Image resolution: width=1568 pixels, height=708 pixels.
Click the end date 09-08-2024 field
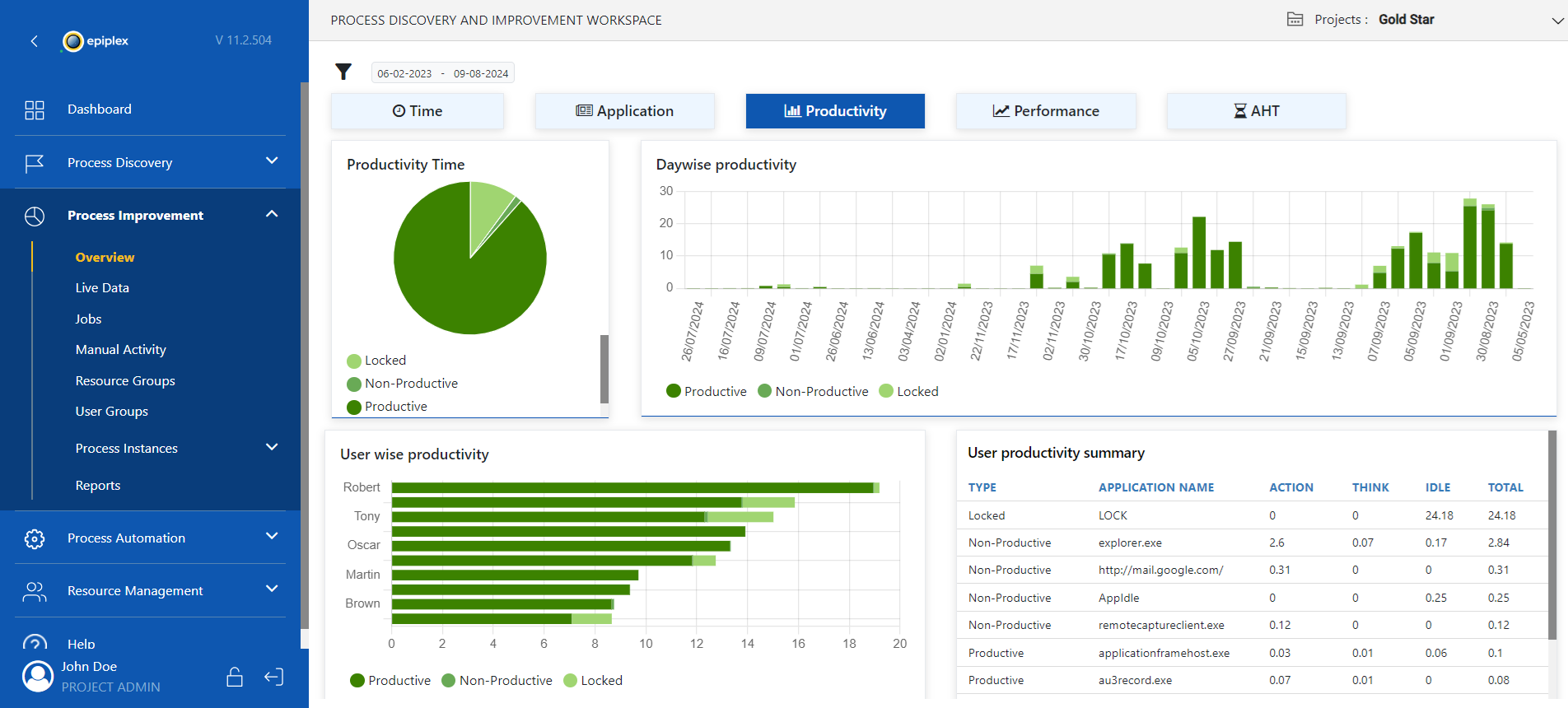[481, 73]
